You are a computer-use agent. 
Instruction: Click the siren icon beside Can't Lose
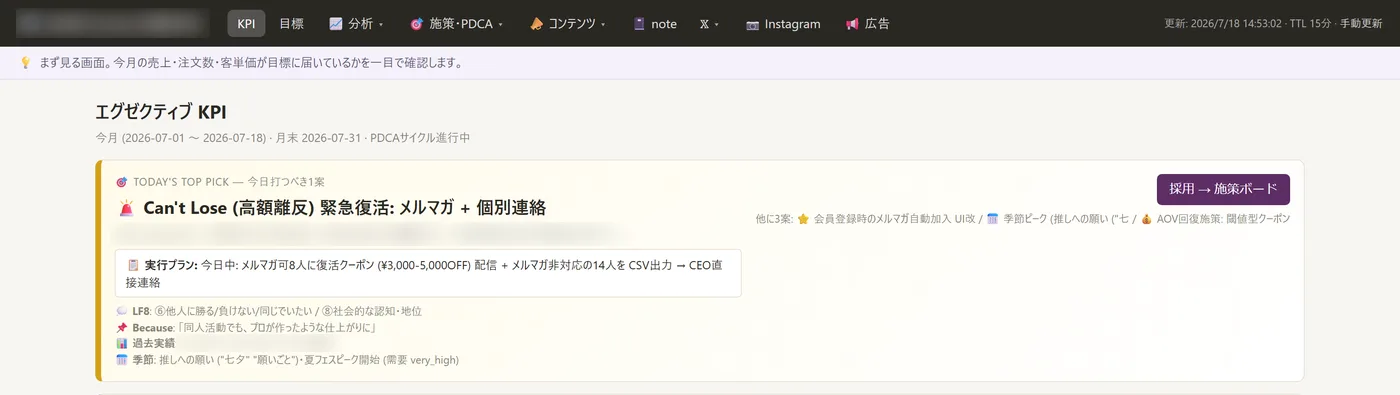(127, 208)
